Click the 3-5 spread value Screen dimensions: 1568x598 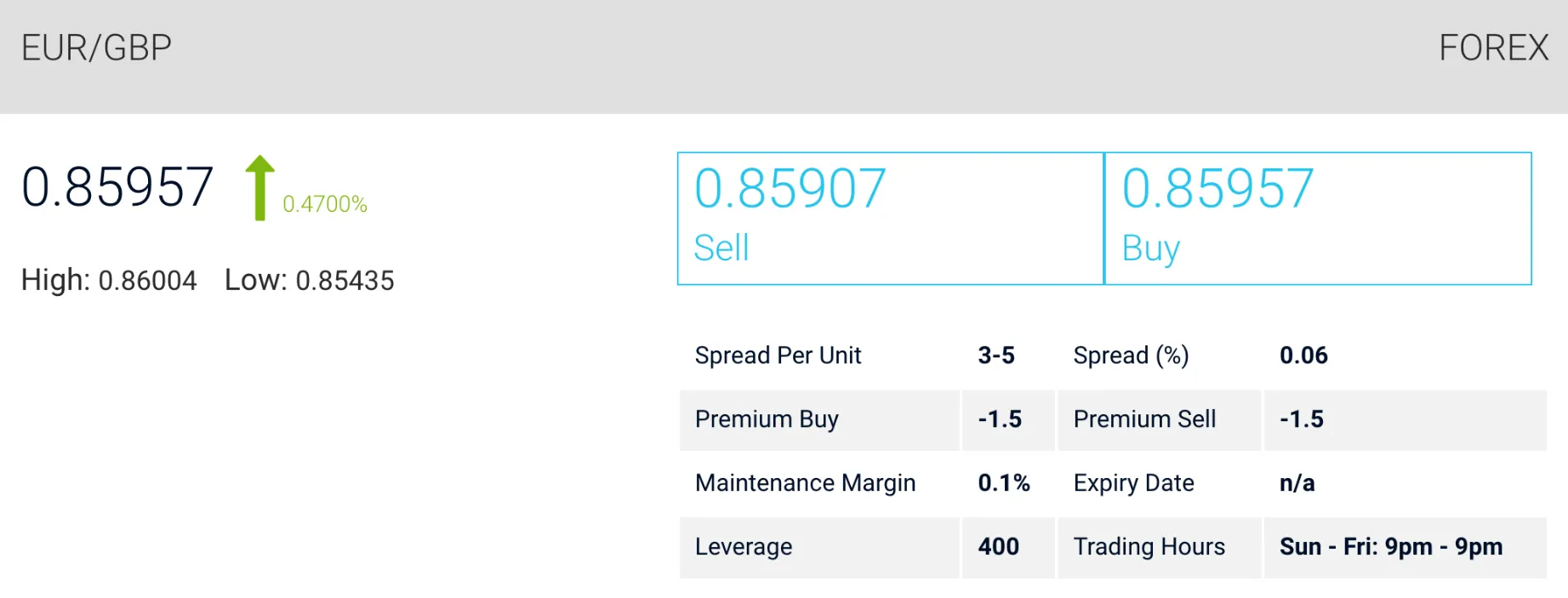pos(996,355)
